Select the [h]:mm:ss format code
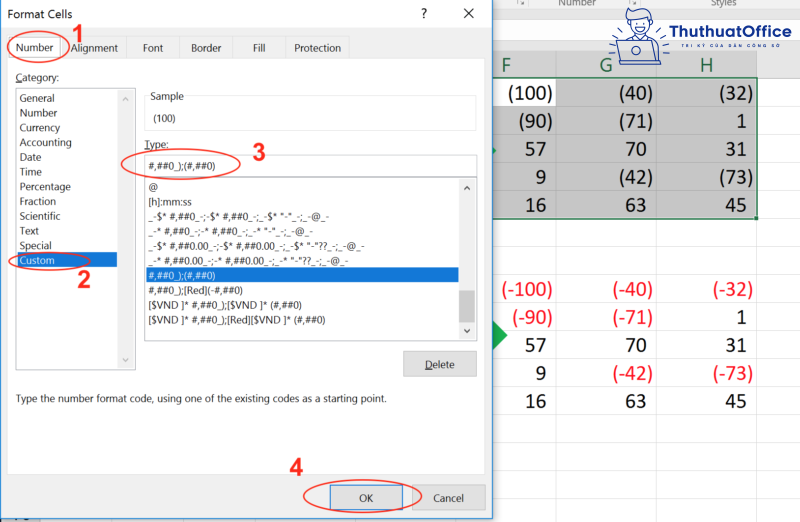Screen dimensions: 800x522 302,202
